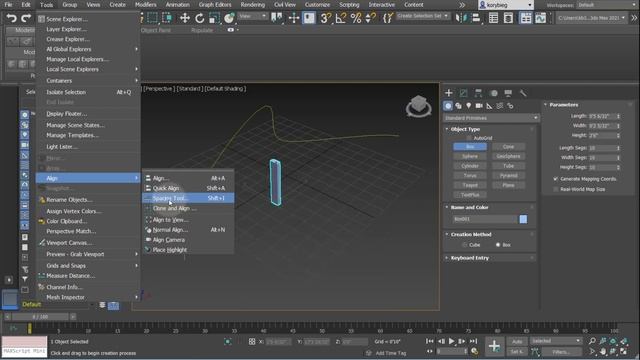
Task: Click the MAXScript Mini listener field
Action: pos(24,351)
